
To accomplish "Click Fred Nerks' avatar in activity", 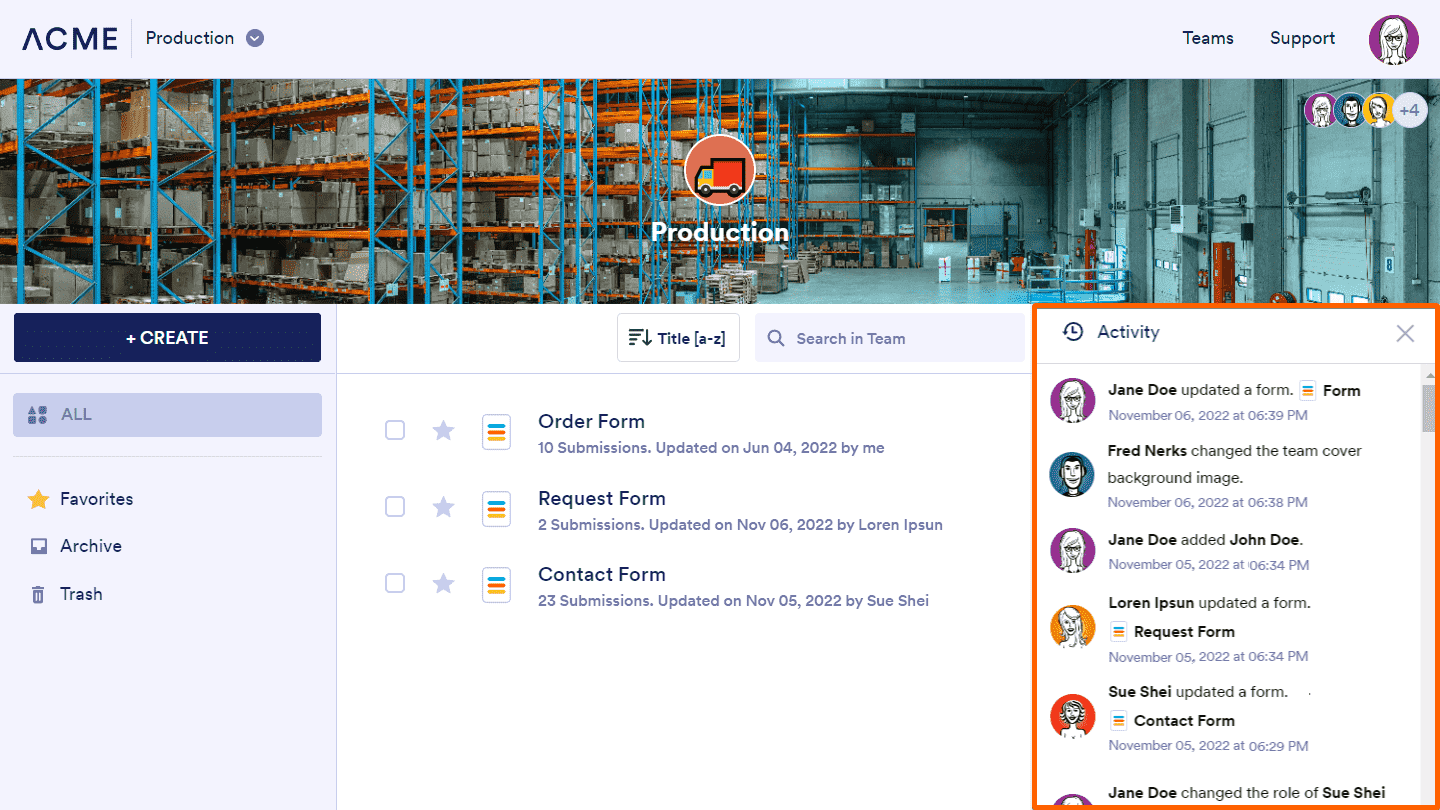I will (x=1072, y=475).
